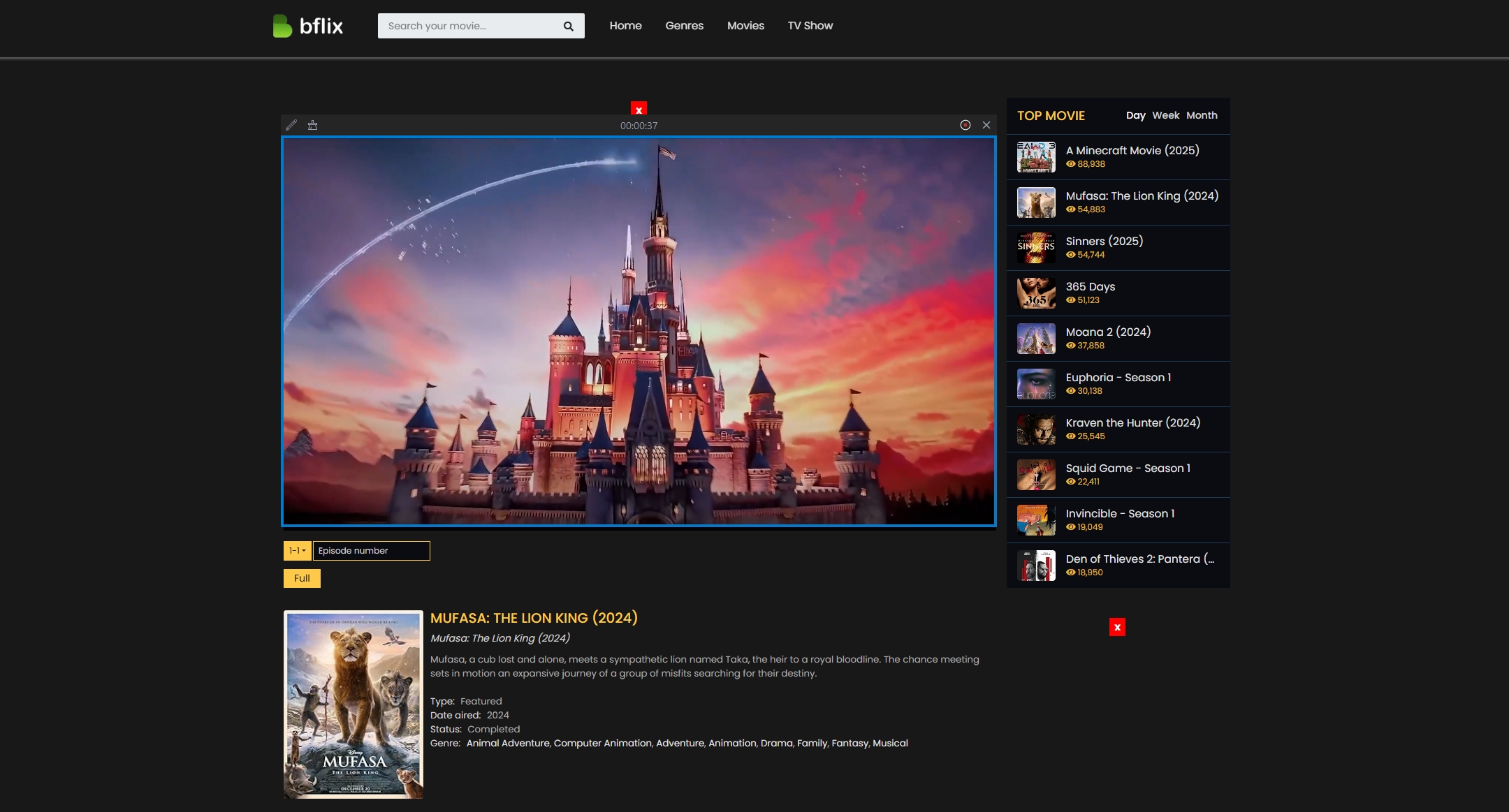This screenshot has width=1509, height=812.
Task: Click the video player area
Action: (x=639, y=331)
